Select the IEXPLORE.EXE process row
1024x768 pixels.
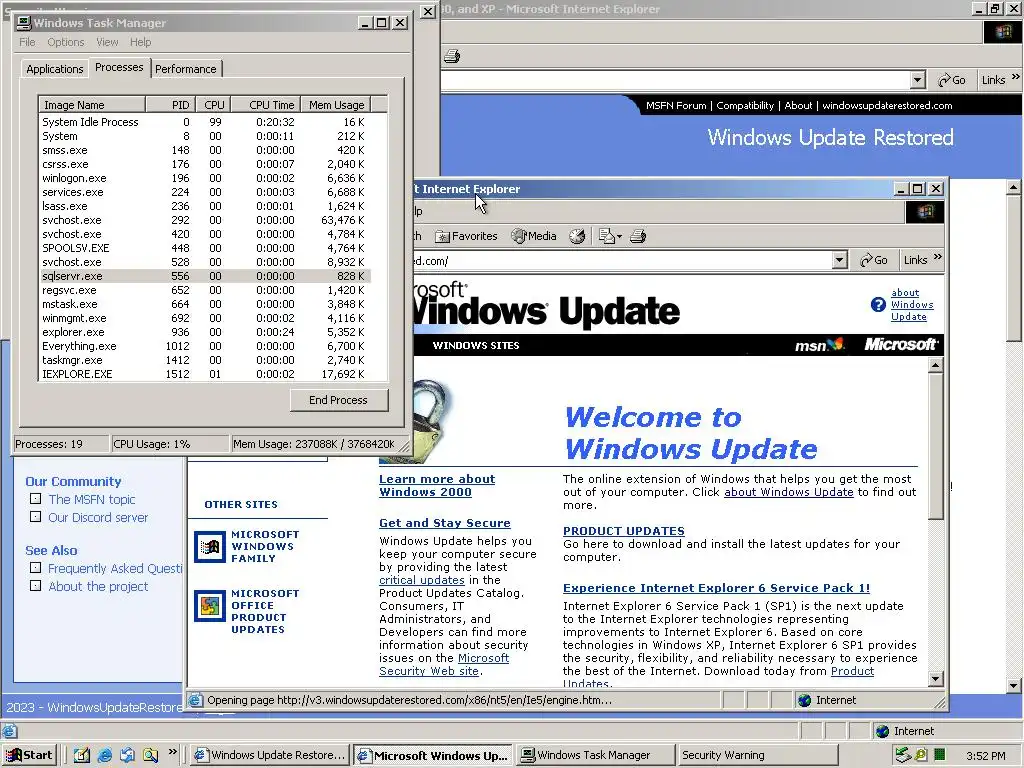coord(206,374)
